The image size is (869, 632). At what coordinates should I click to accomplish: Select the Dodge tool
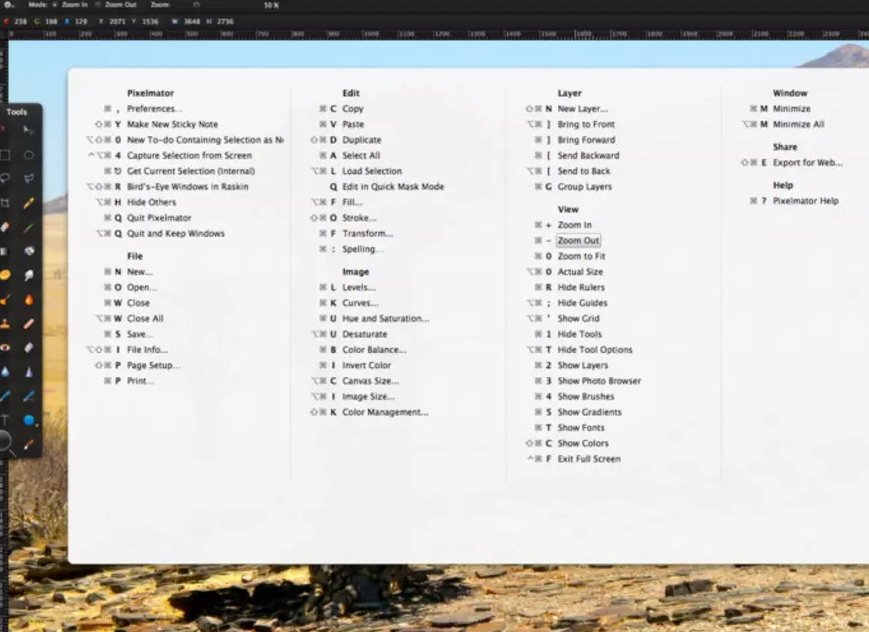point(28,275)
